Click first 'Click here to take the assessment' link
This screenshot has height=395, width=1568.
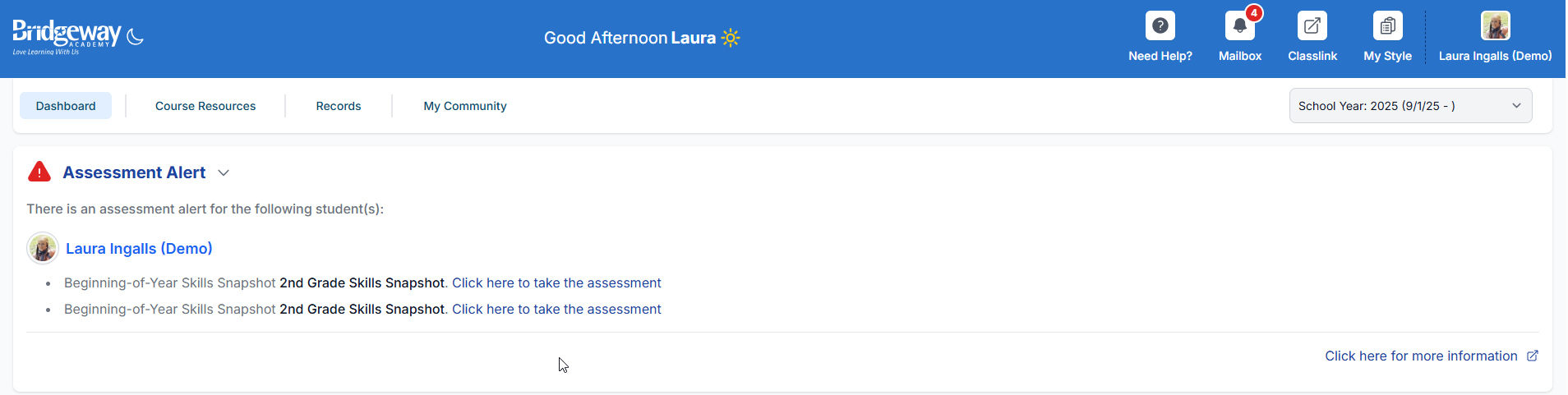tap(556, 282)
